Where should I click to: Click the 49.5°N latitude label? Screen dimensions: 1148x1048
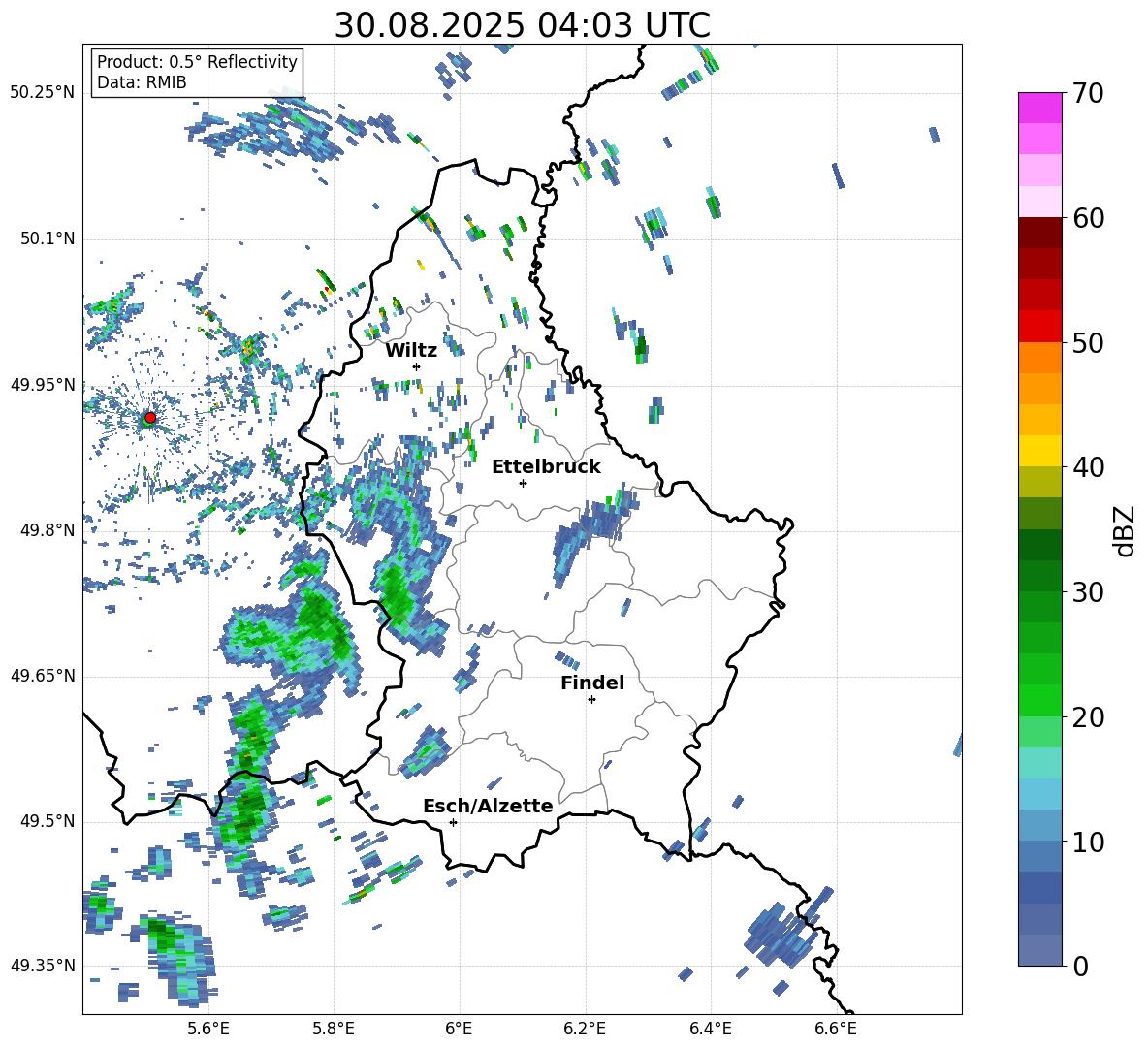tap(48, 822)
